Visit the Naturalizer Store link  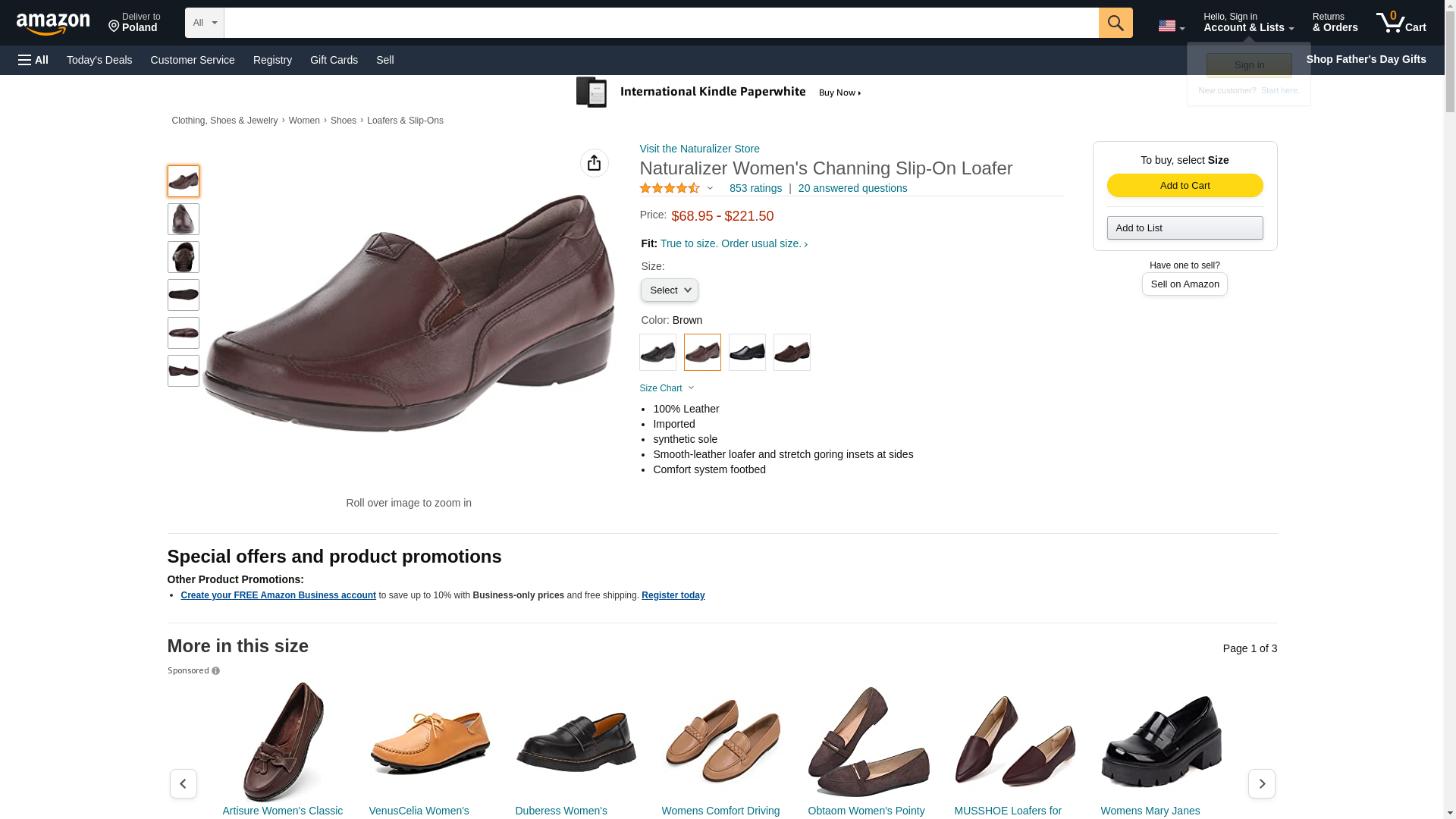point(699,149)
